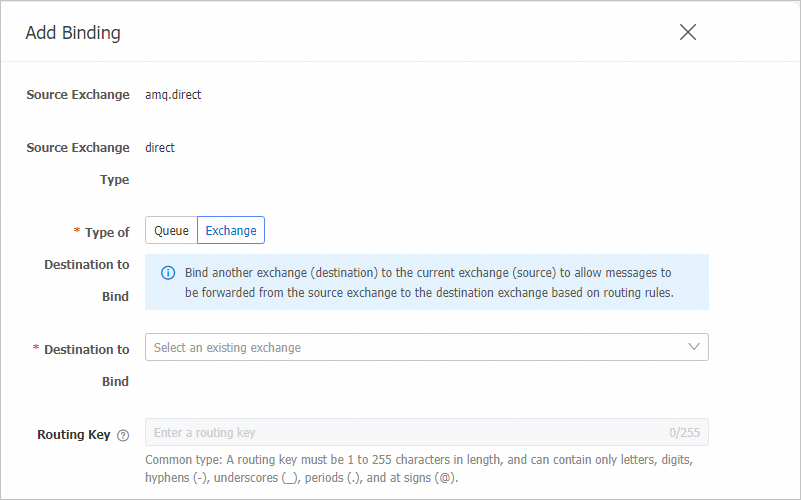Click the 0/255 character counter
The height and width of the screenshot is (500, 801).
pyautogui.click(x=684, y=433)
